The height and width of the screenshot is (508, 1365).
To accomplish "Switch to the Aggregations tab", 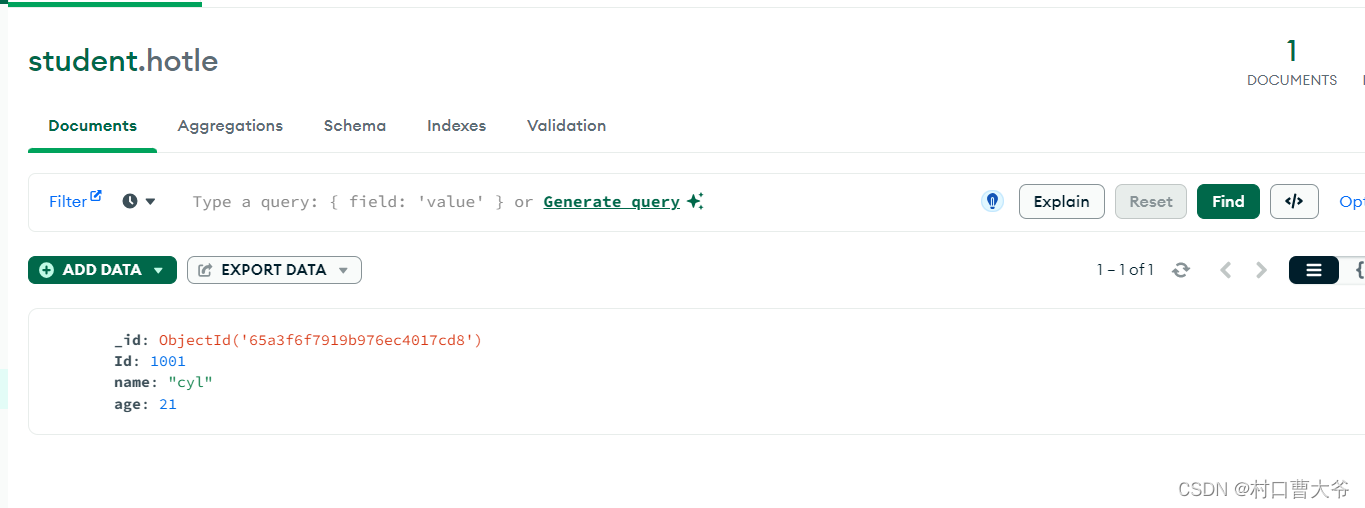I will [x=230, y=126].
